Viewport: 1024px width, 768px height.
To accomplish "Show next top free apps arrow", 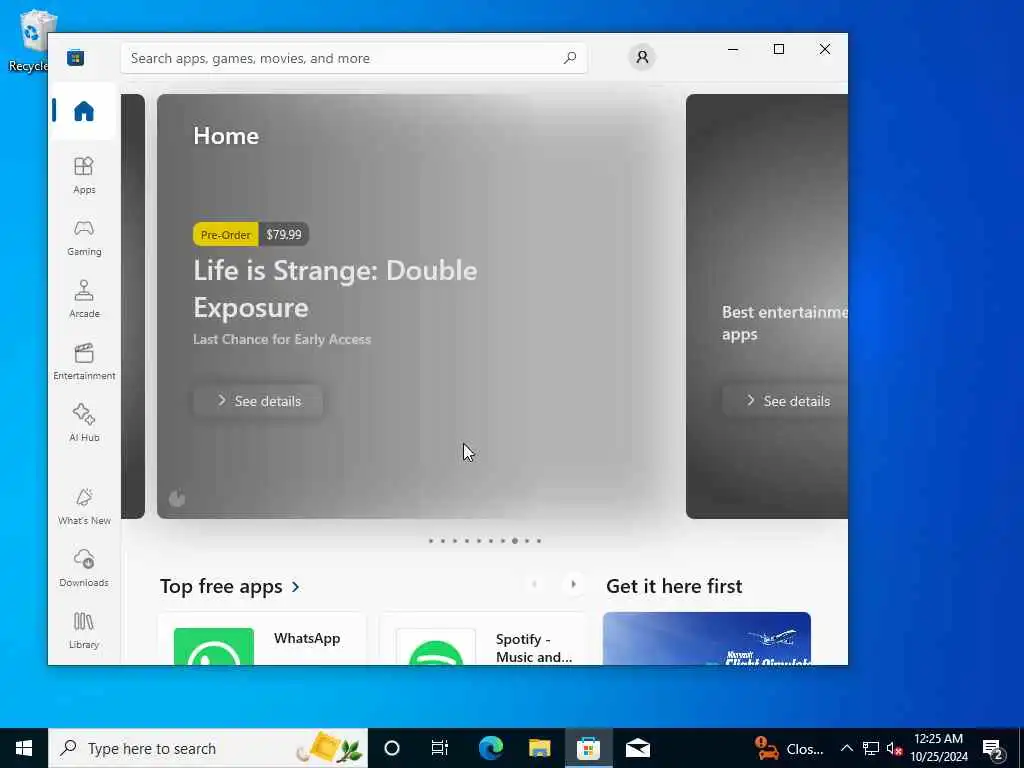I will pyautogui.click(x=573, y=584).
